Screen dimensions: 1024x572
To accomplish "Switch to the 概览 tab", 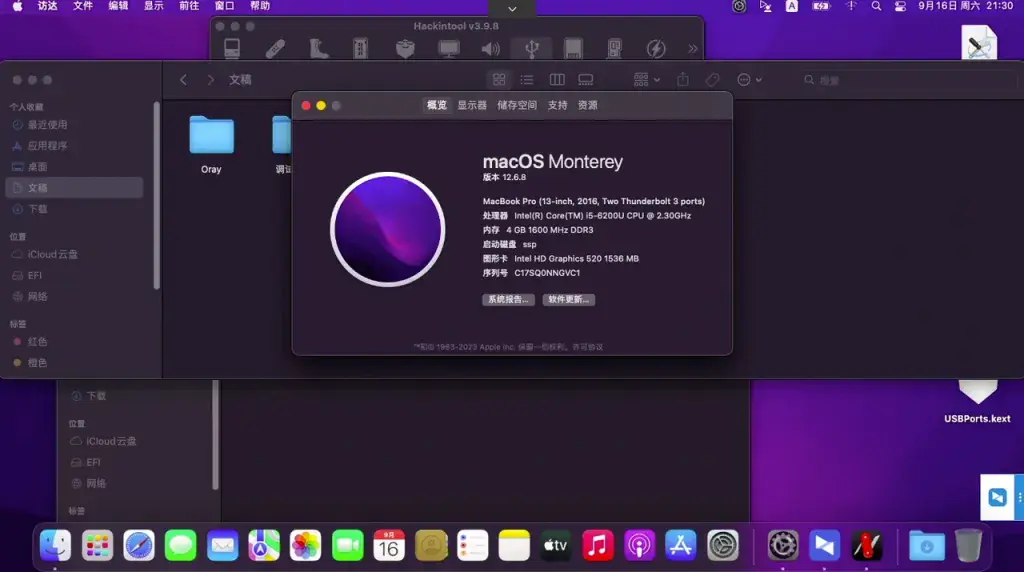I will 436,105.
